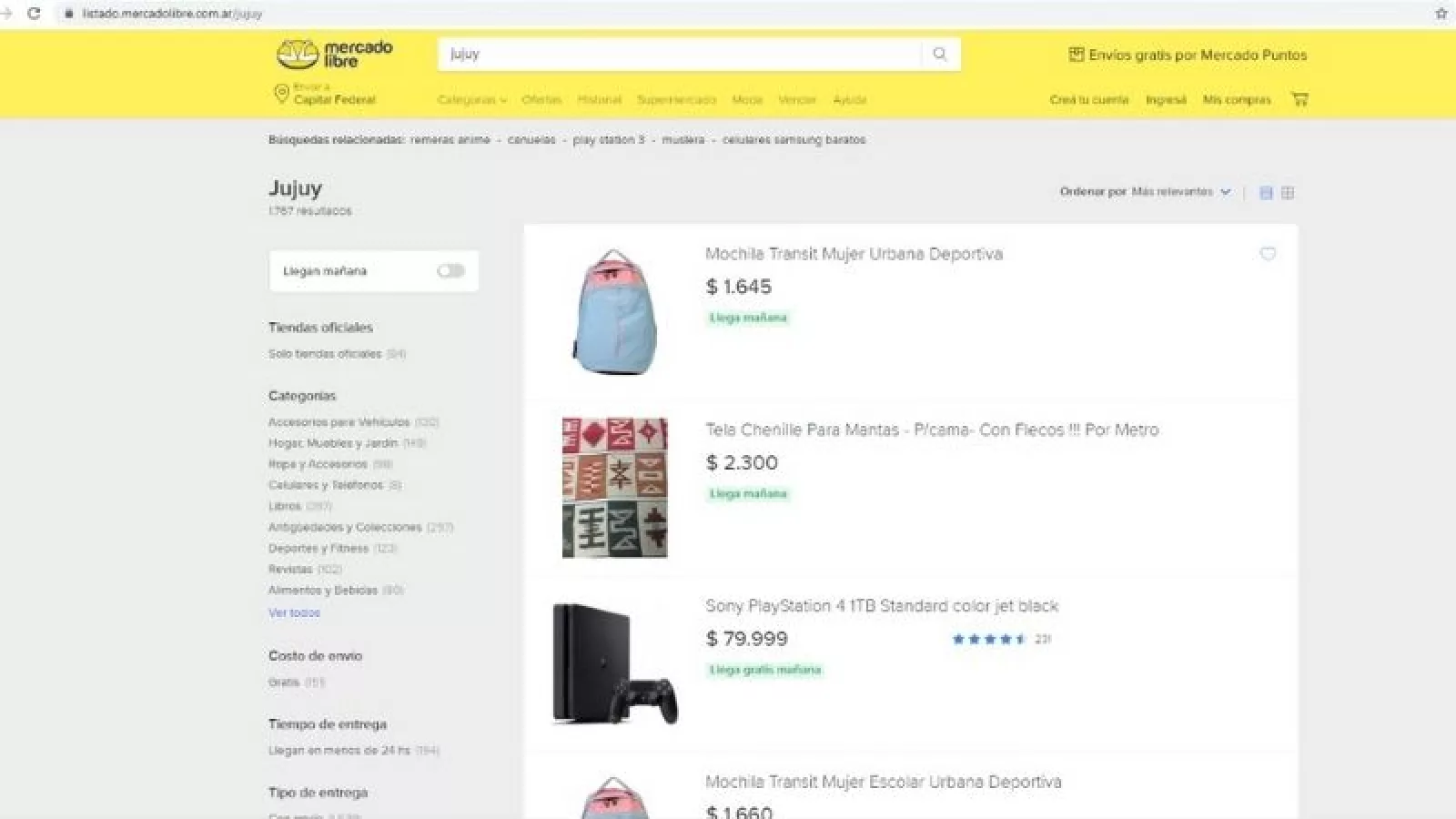The height and width of the screenshot is (819, 1456).
Task: Expand the Categorías dropdown menu
Action: (x=471, y=100)
